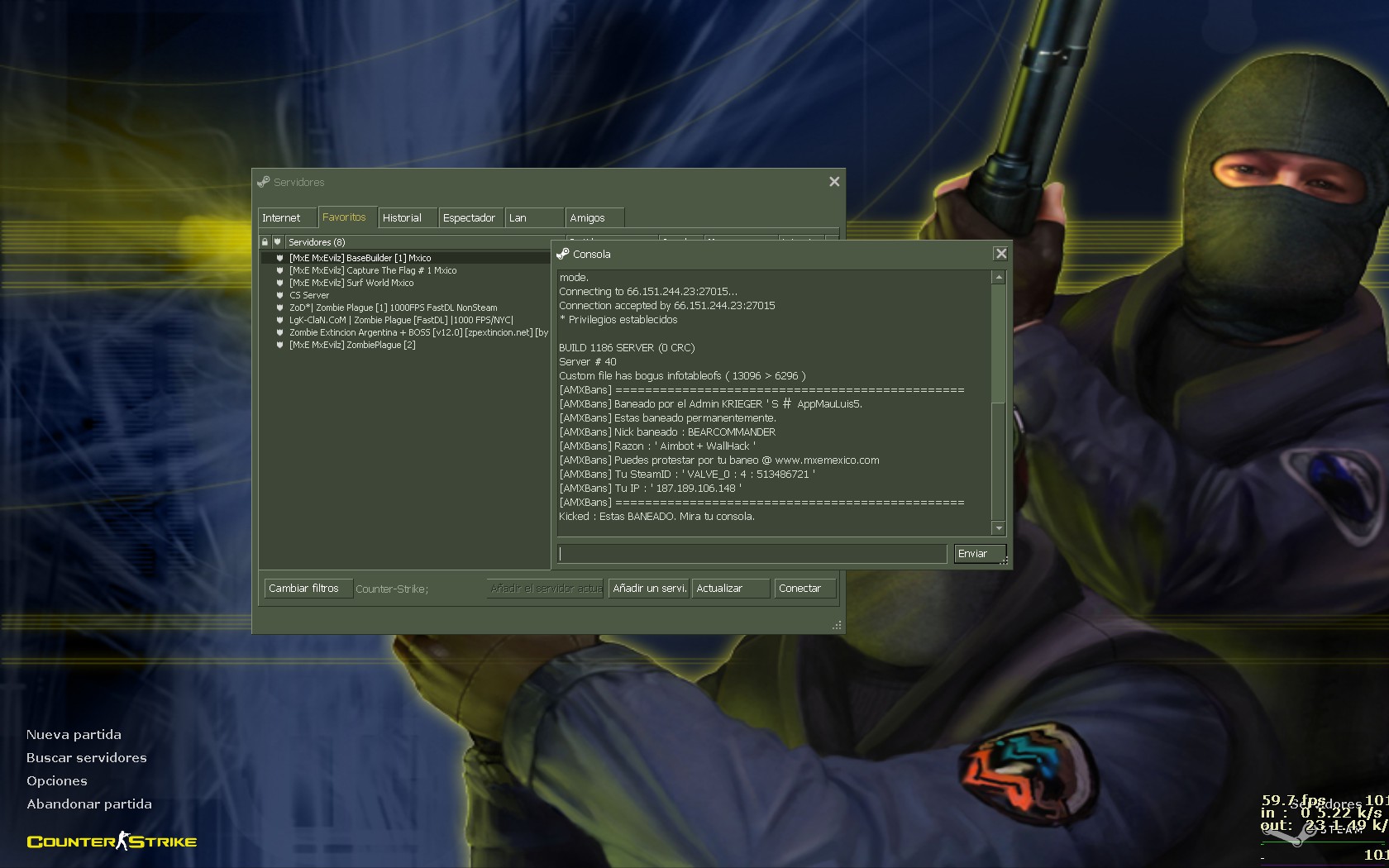
Task: Select LgK-ClaN.CoM Zombie Plague server
Action: (x=405, y=320)
